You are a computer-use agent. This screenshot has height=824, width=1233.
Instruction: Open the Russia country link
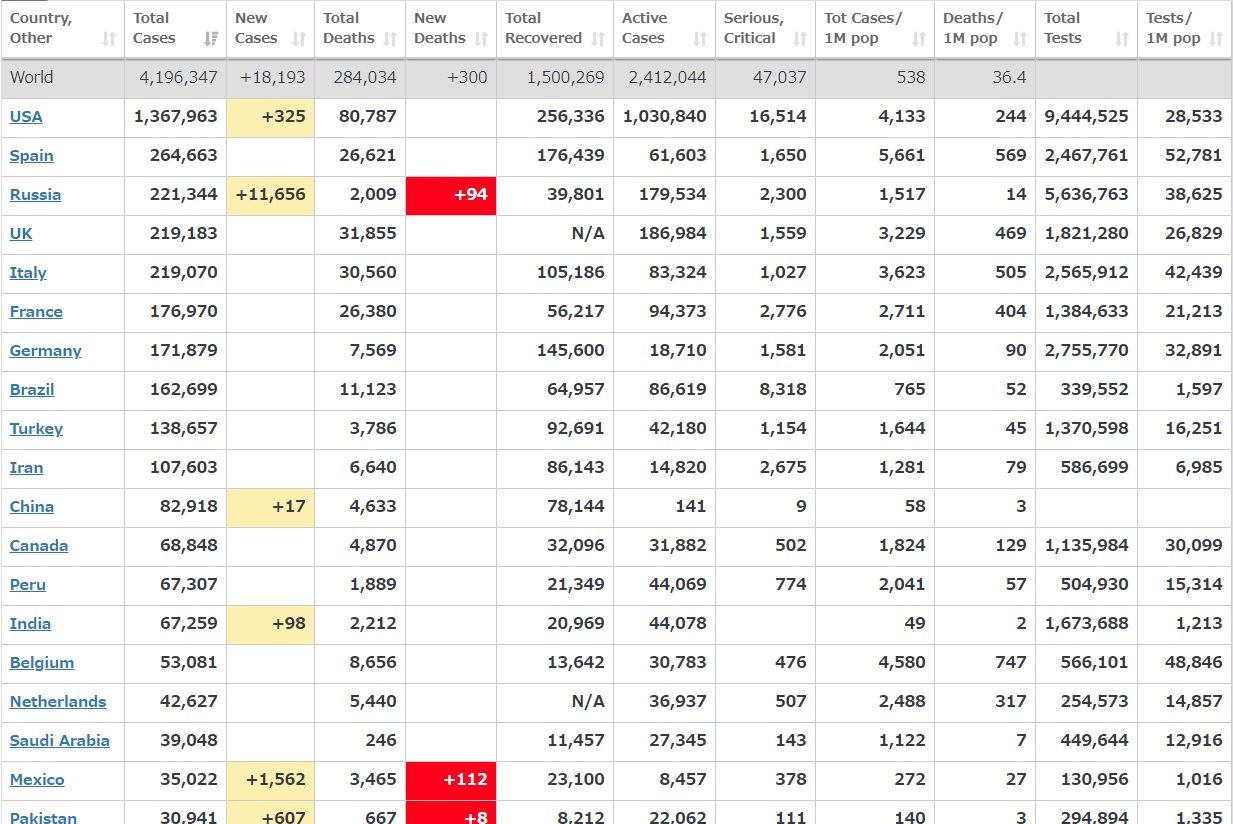coord(35,195)
